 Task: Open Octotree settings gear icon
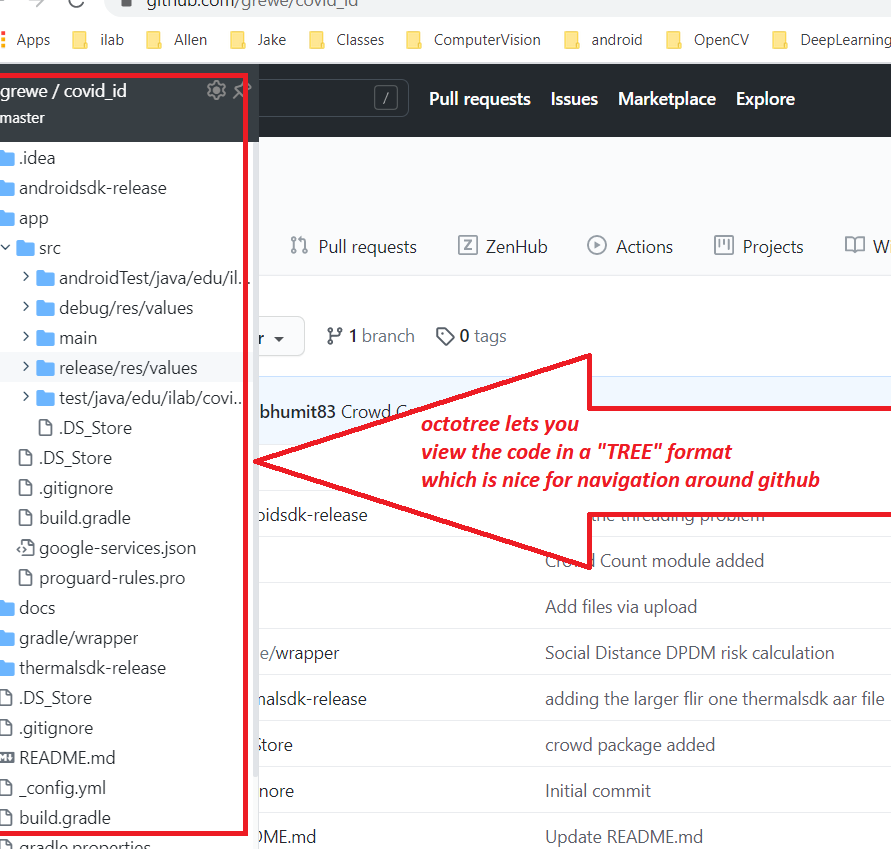(x=216, y=91)
